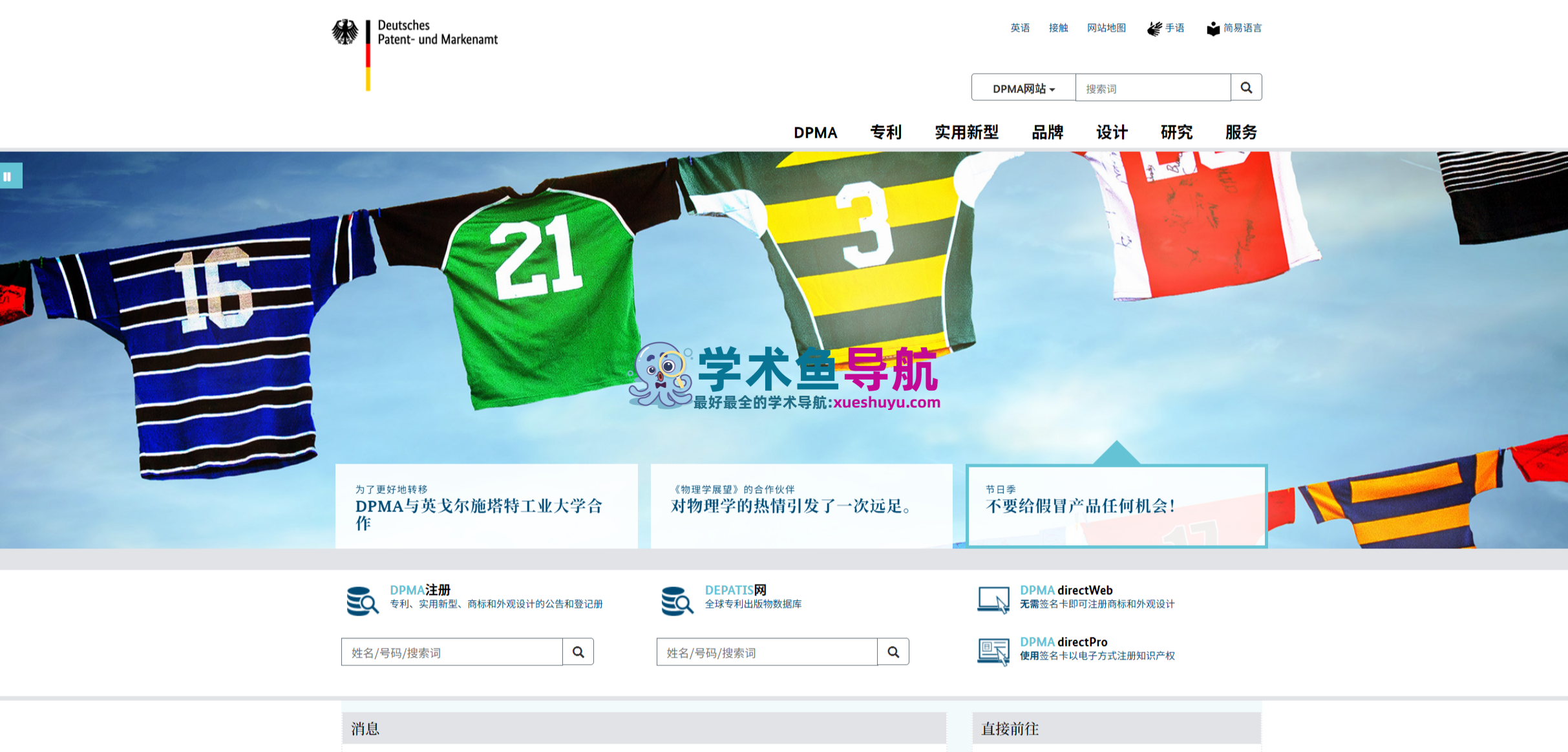The height and width of the screenshot is (752, 1568).
Task: Open the 实用新型 navigation menu
Action: point(966,133)
